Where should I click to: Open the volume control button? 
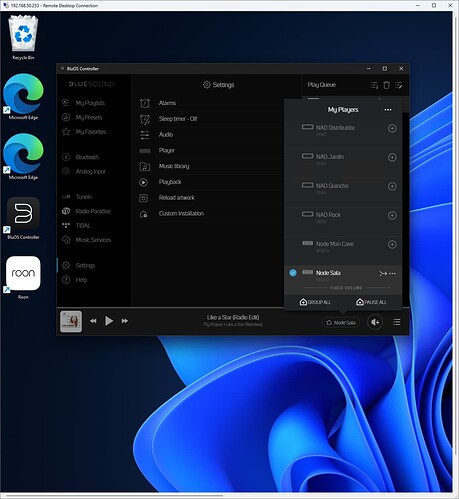375,322
